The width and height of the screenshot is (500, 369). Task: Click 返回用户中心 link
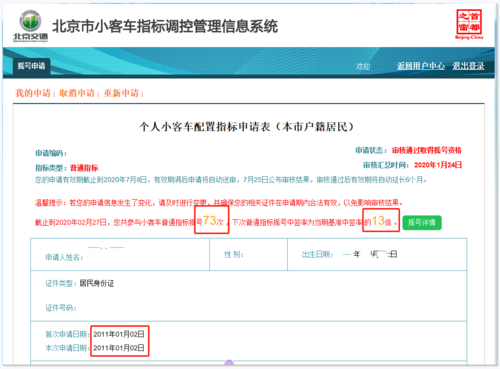pyautogui.click(x=421, y=66)
